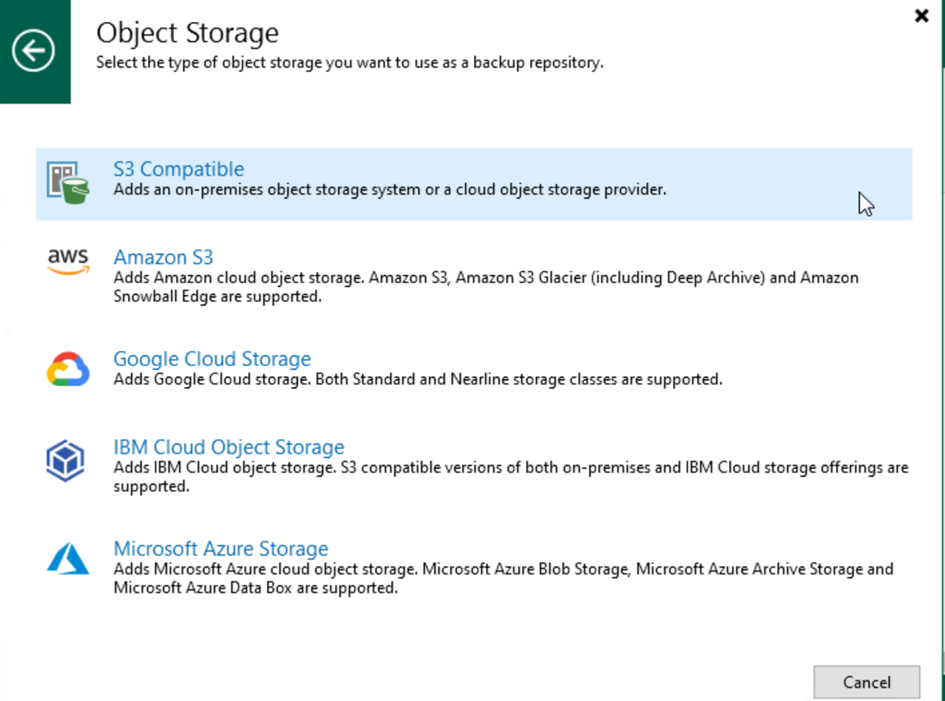
Task: Click the Google Cloud logo icon
Action: [x=68, y=369]
